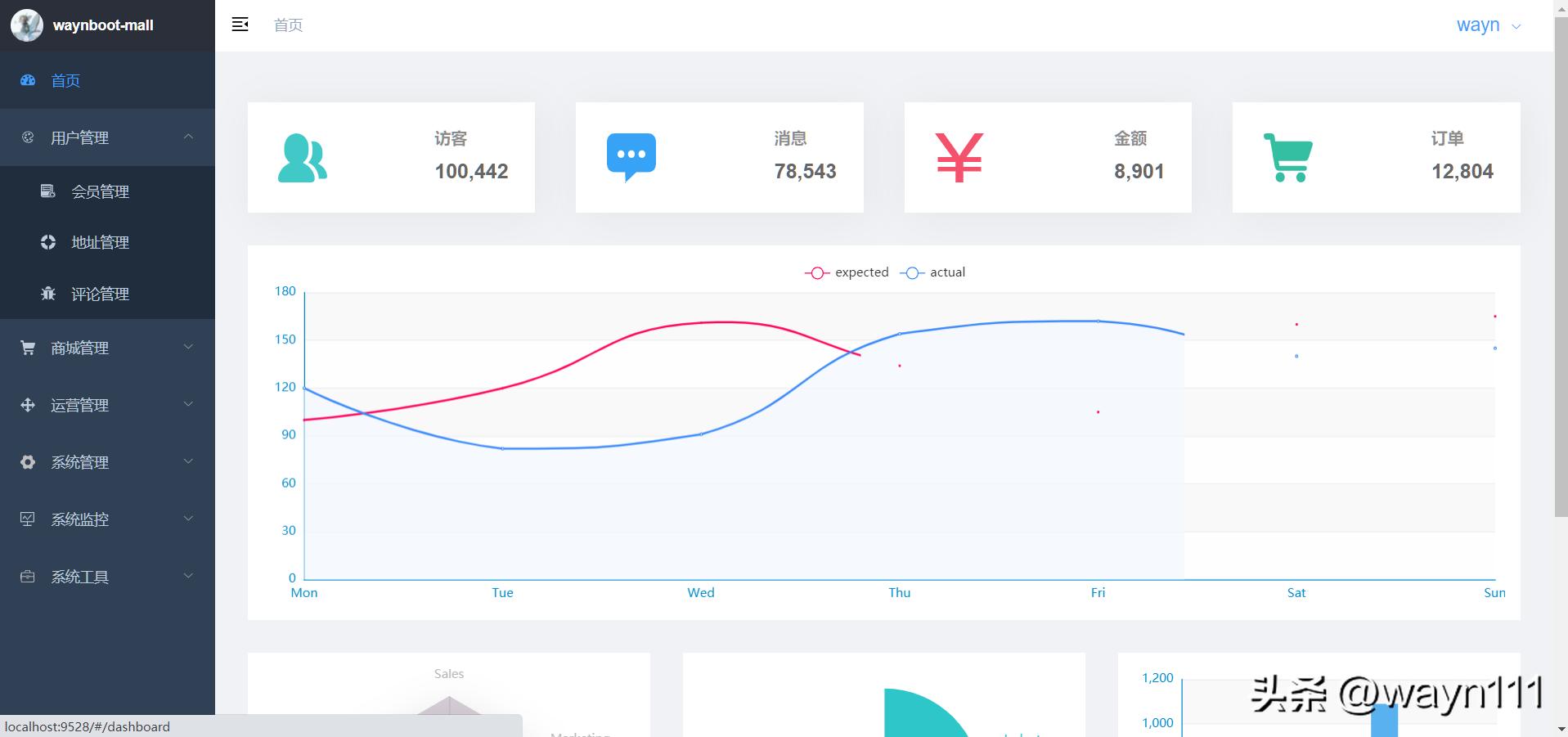Image resolution: width=1568 pixels, height=737 pixels.
Task: Expand the 运营管理 menu chevron
Action: [x=189, y=404]
